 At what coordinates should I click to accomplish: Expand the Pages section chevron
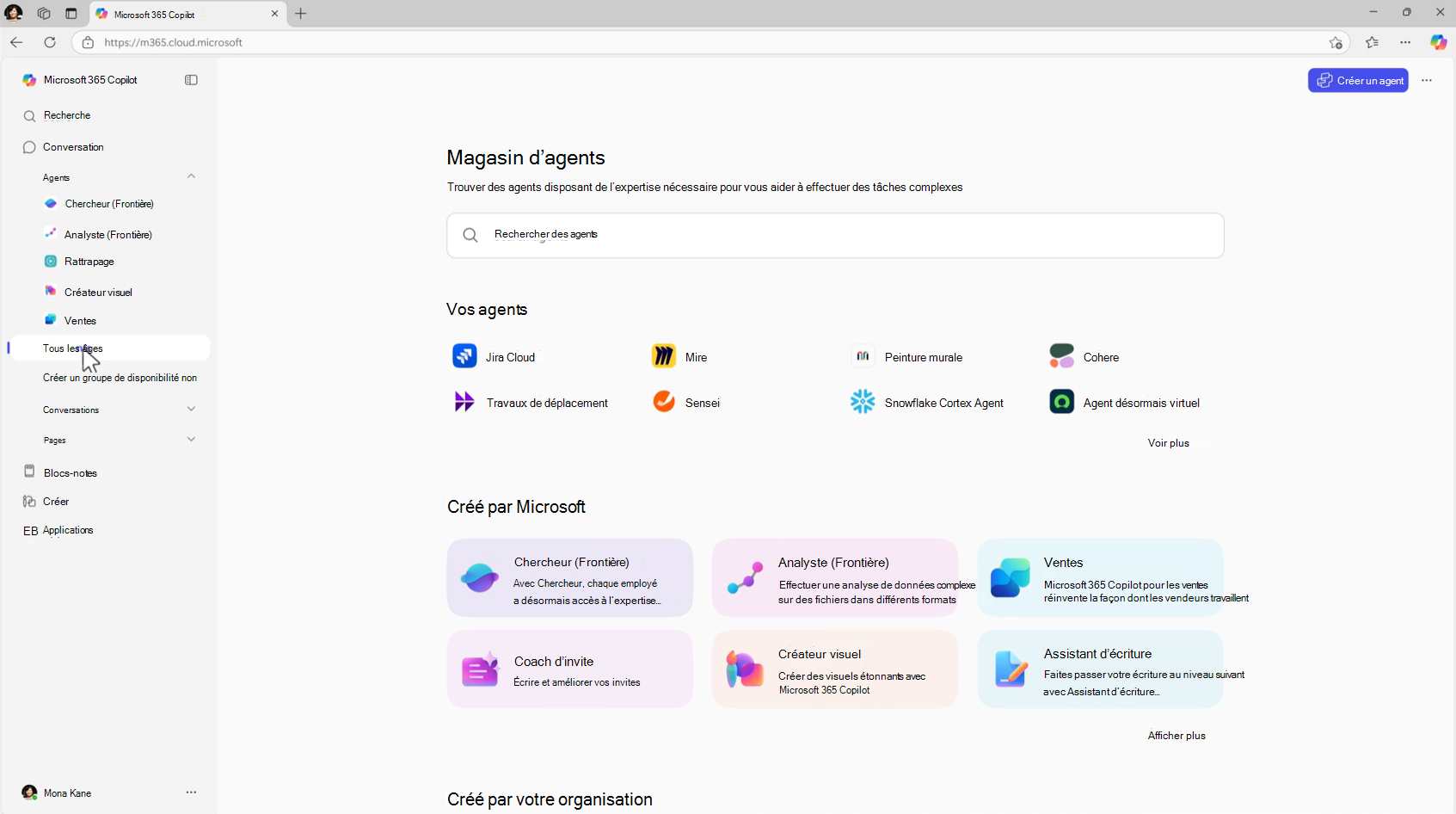pyautogui.click(x=191, y=439)
